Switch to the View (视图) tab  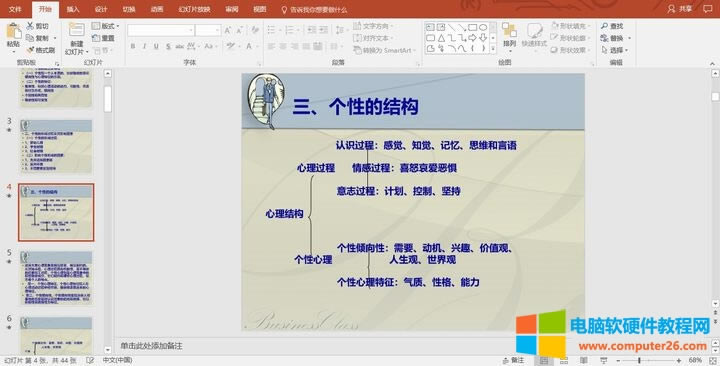(260, 9)
